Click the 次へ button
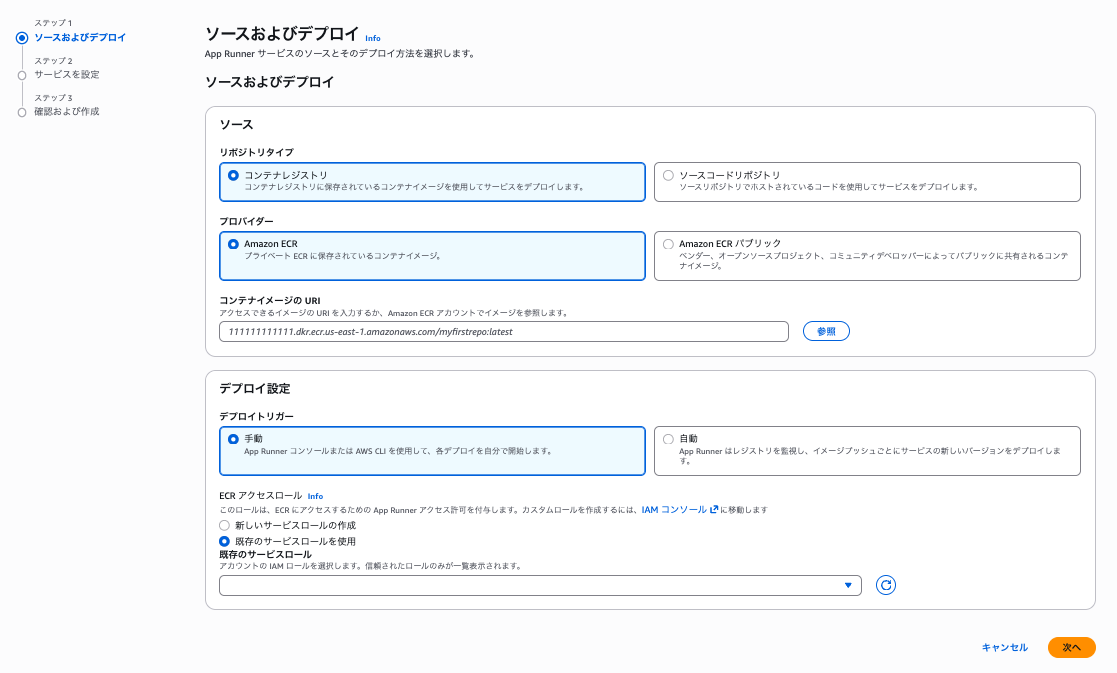Viewport: 1117px width, 673px height. [1071, 647]
